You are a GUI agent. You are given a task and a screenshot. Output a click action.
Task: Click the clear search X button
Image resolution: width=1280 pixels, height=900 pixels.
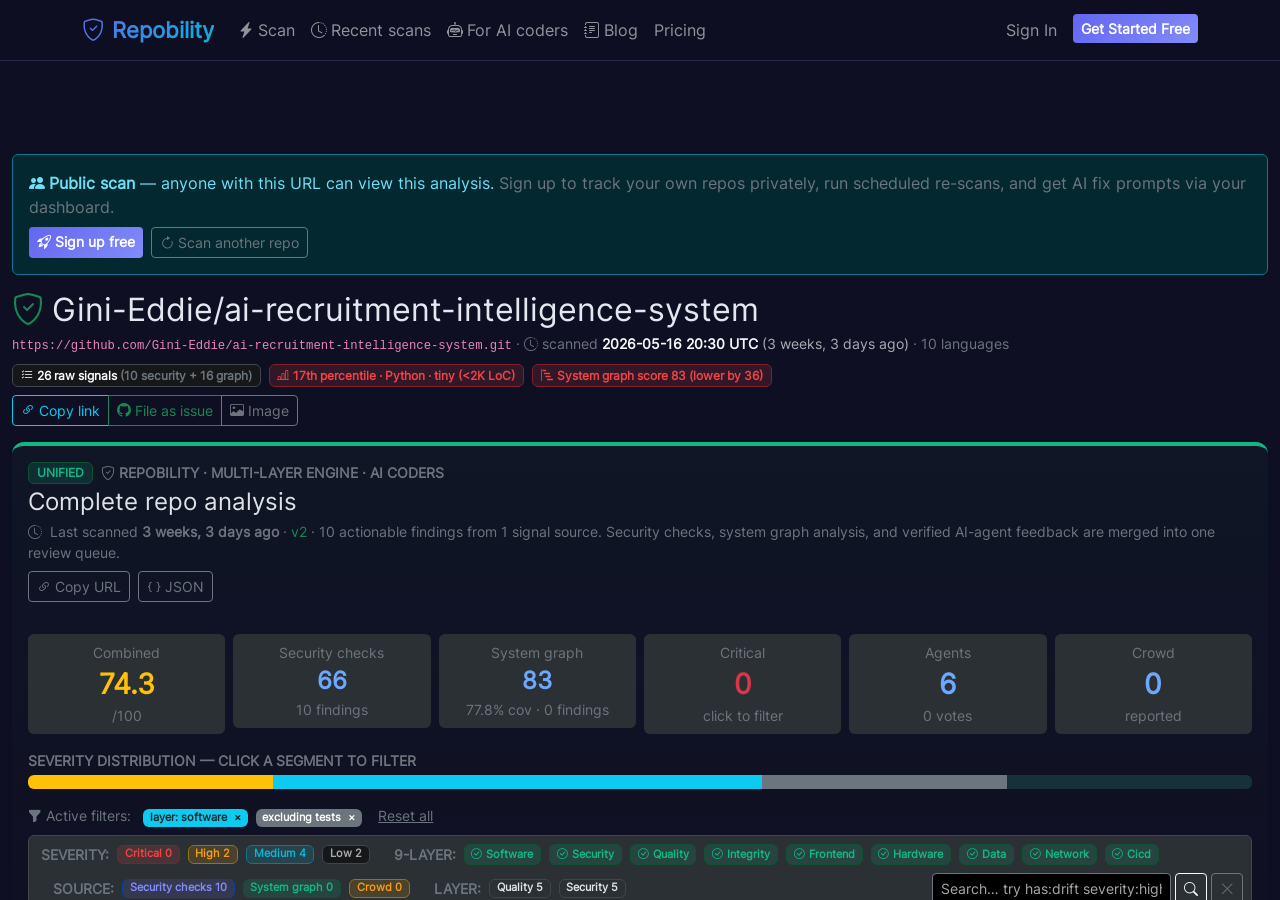(1227, 888)
